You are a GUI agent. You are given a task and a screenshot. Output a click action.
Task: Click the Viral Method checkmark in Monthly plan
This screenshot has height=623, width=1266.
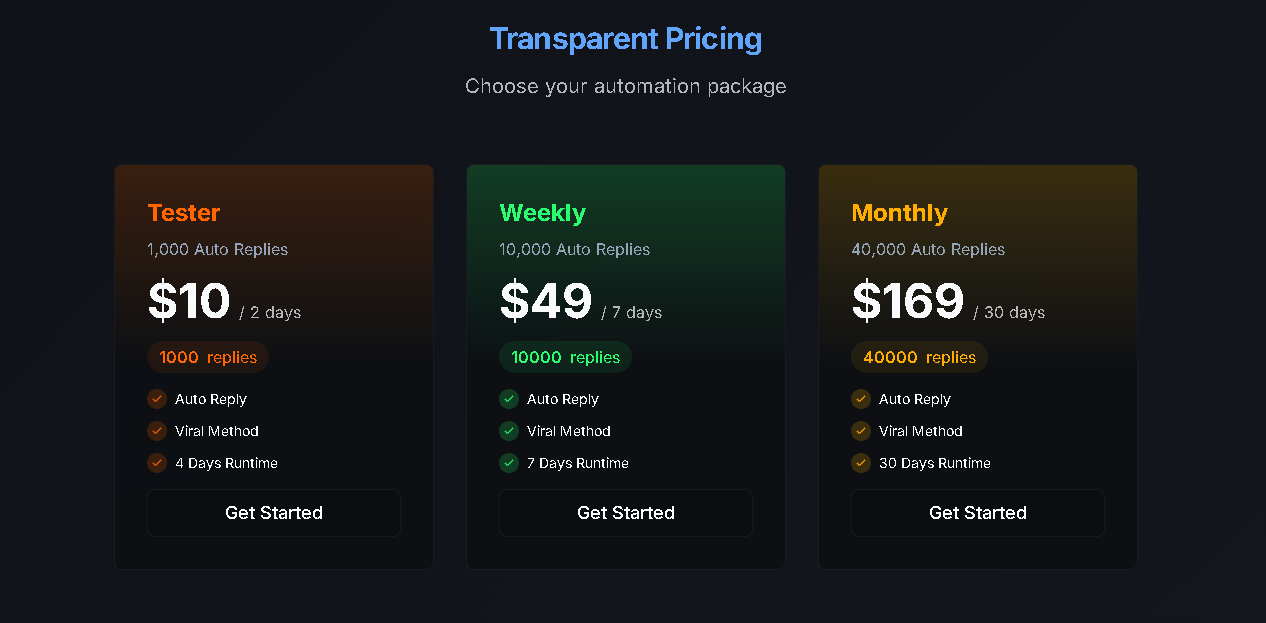click(861, 431)
